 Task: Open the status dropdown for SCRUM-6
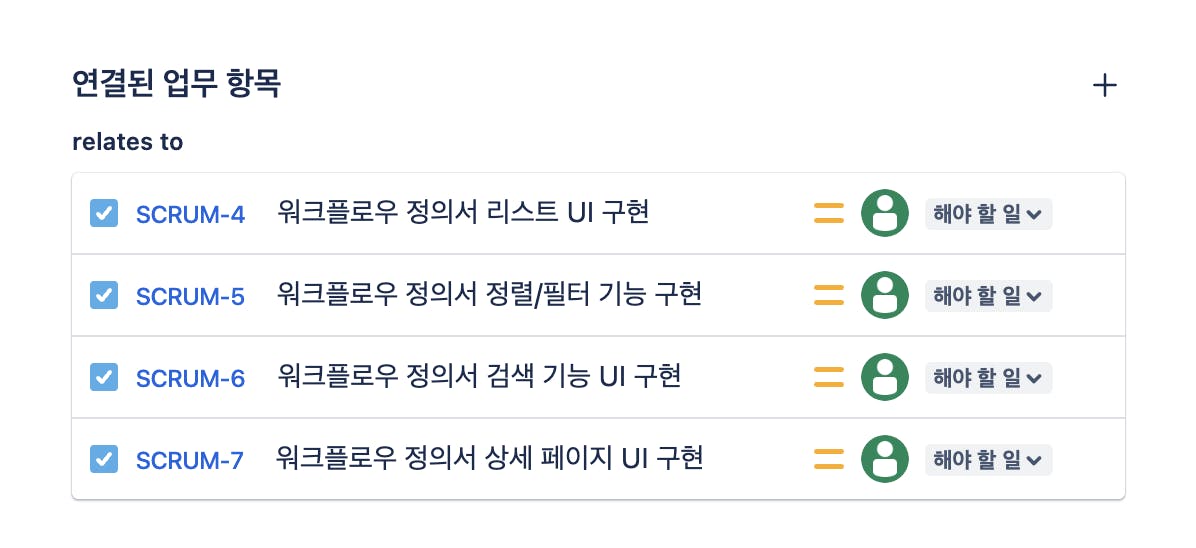point(987,377)
